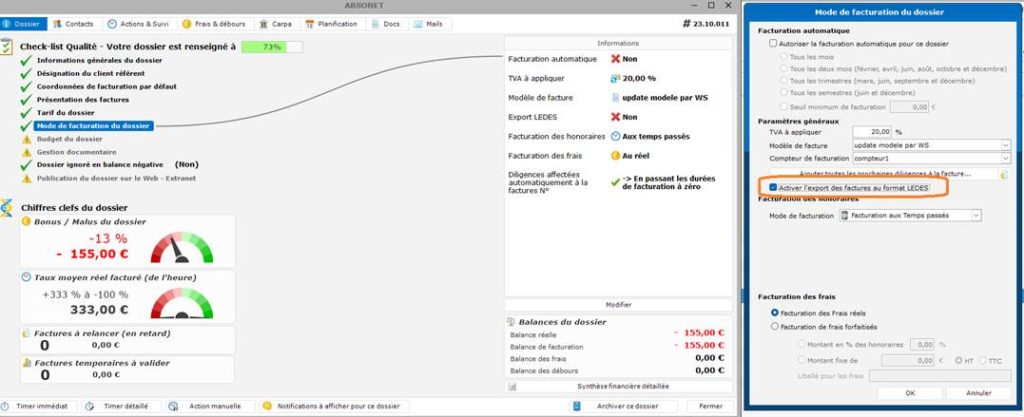
Task: Switch to the Frais & débours tab
Action: pyautogui.click(x=211, y=22)
